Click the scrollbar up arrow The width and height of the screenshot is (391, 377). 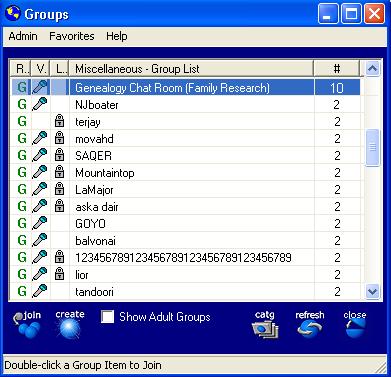[372, 69]
